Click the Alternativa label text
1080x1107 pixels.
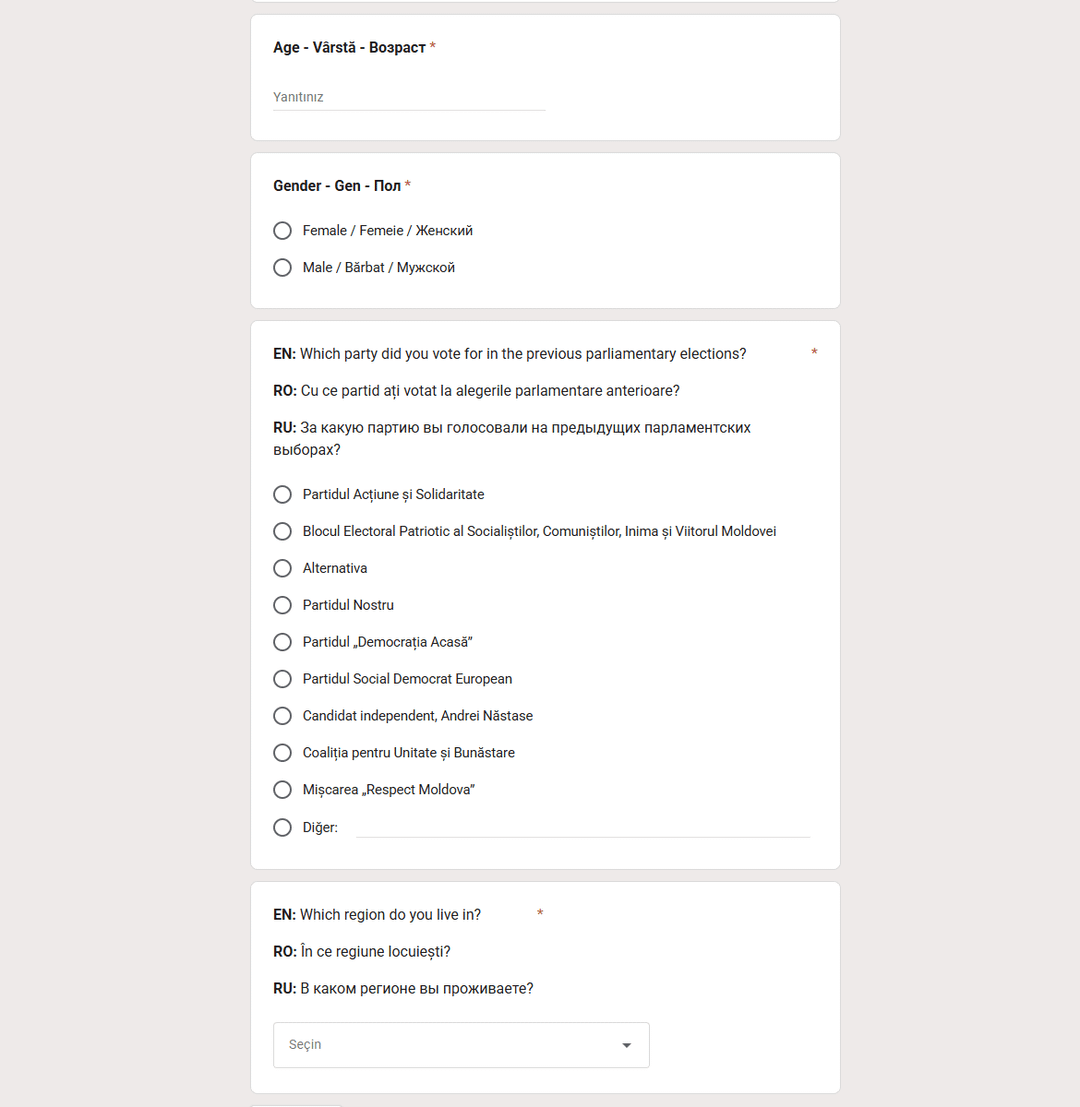335,569
